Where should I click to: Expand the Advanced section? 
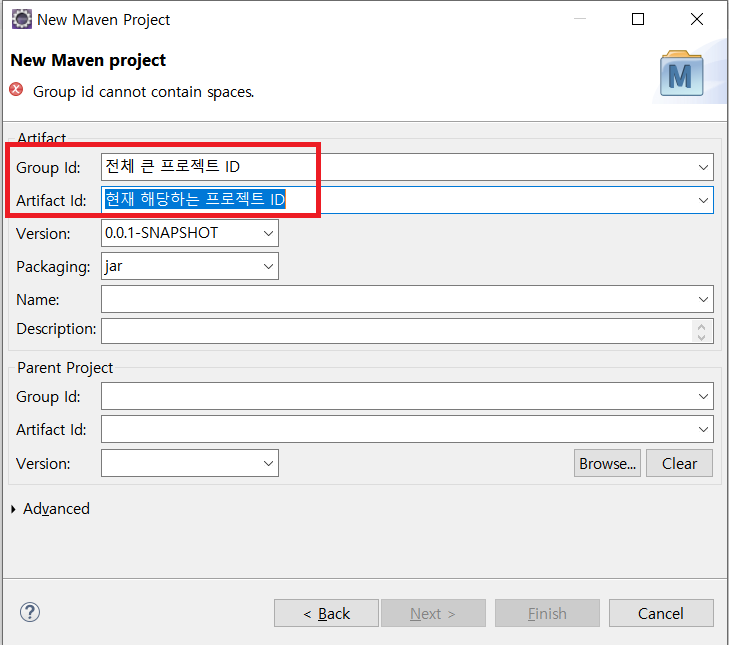(x=13, y=509)
